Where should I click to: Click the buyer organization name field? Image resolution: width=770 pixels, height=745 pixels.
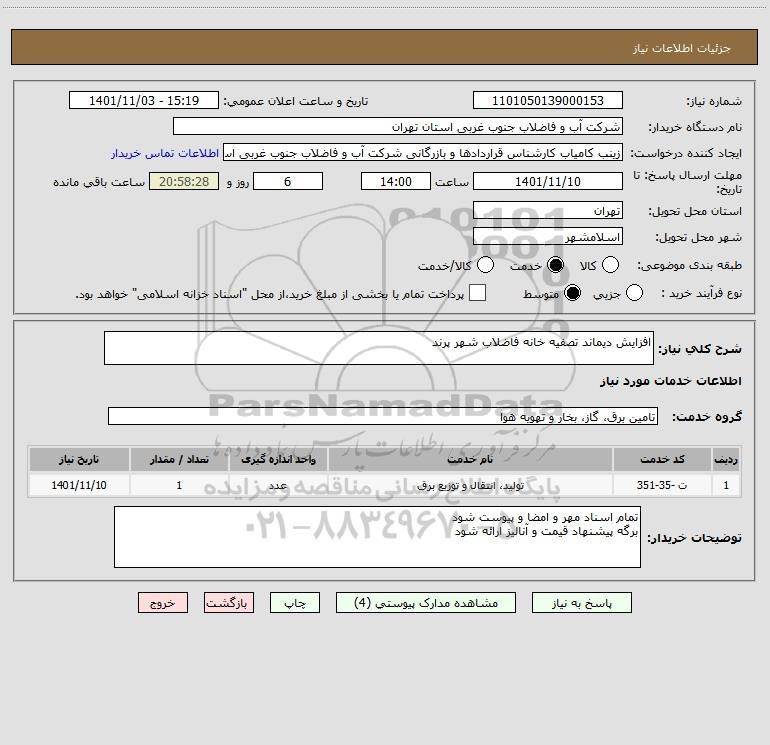point(398,126)
